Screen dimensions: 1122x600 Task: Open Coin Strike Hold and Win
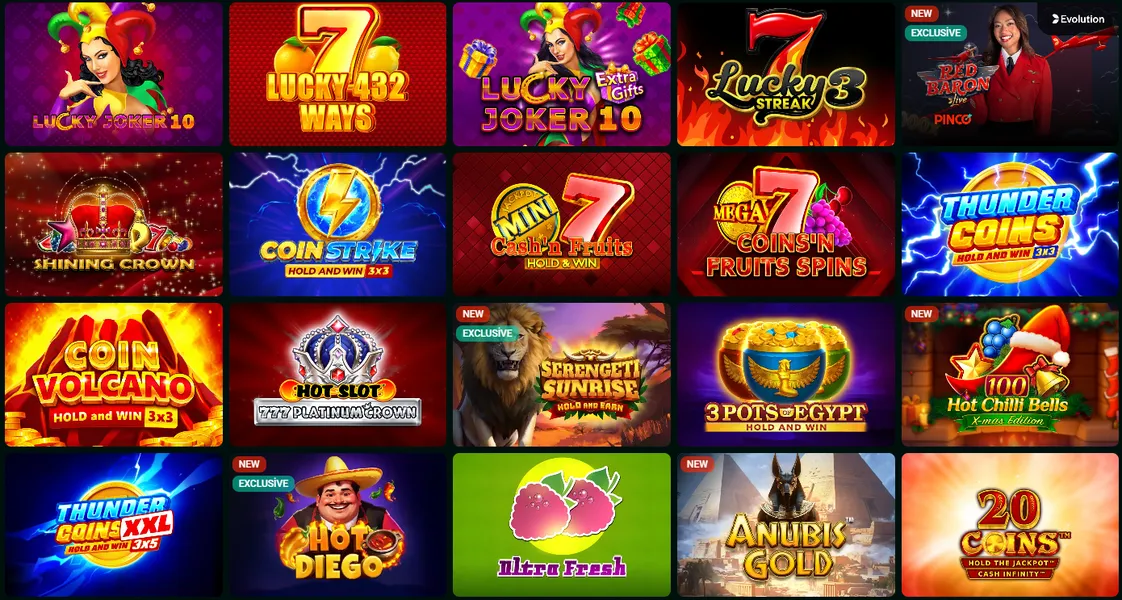[338, 225]
